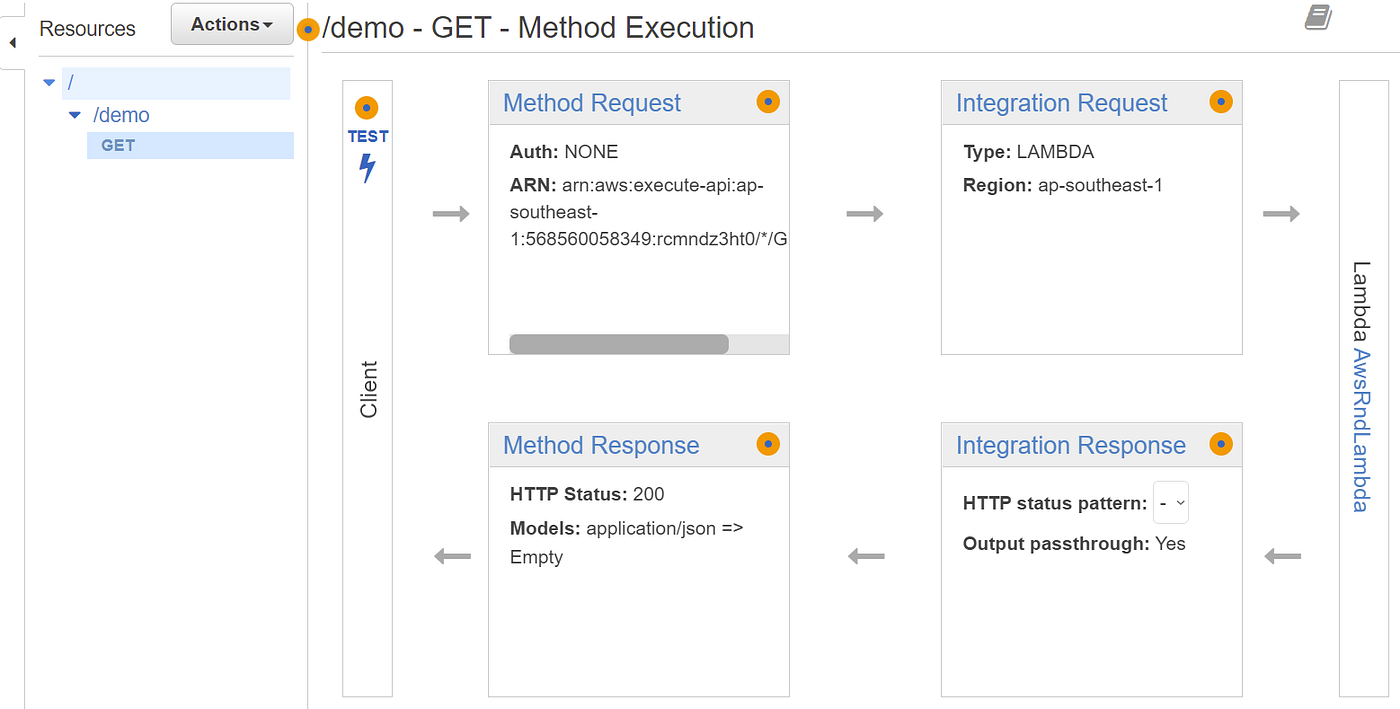Click the Method Request horizontal scrollbar

point(619,344)
